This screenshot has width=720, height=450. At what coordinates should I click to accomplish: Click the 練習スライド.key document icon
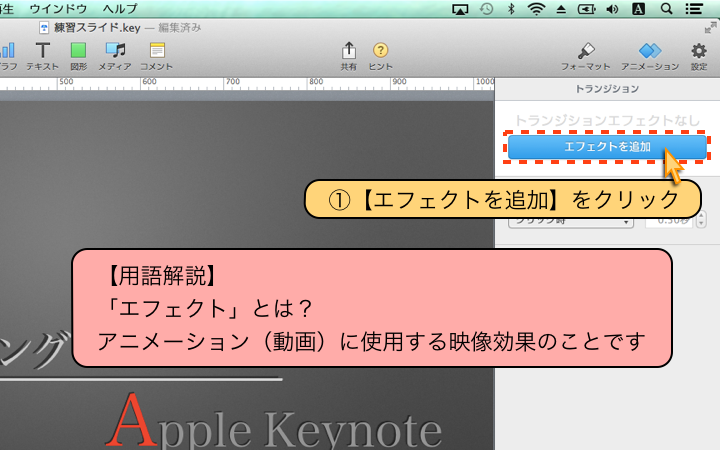[x=44, y=28]
